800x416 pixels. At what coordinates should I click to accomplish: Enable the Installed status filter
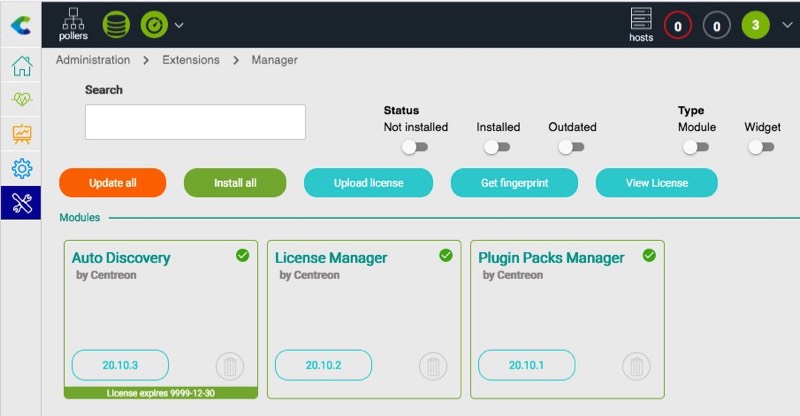(x=497, y=147)
